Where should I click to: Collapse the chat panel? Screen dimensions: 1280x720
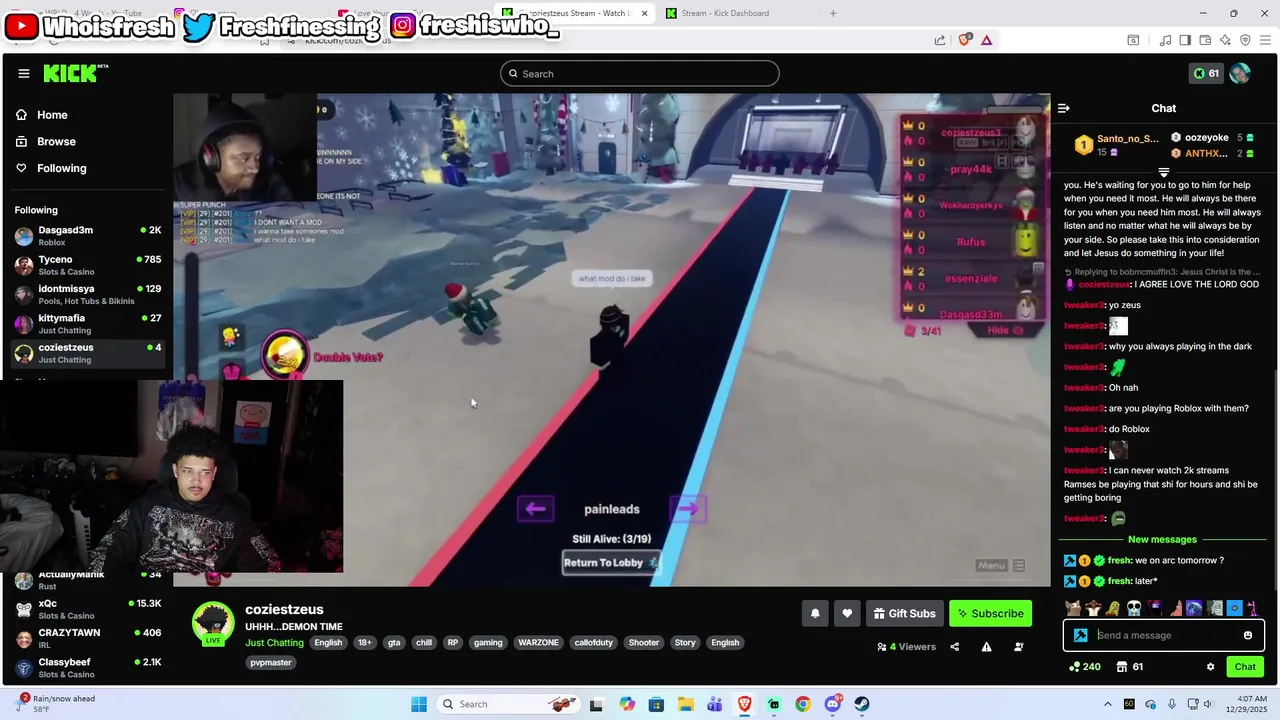point(1064,108)
